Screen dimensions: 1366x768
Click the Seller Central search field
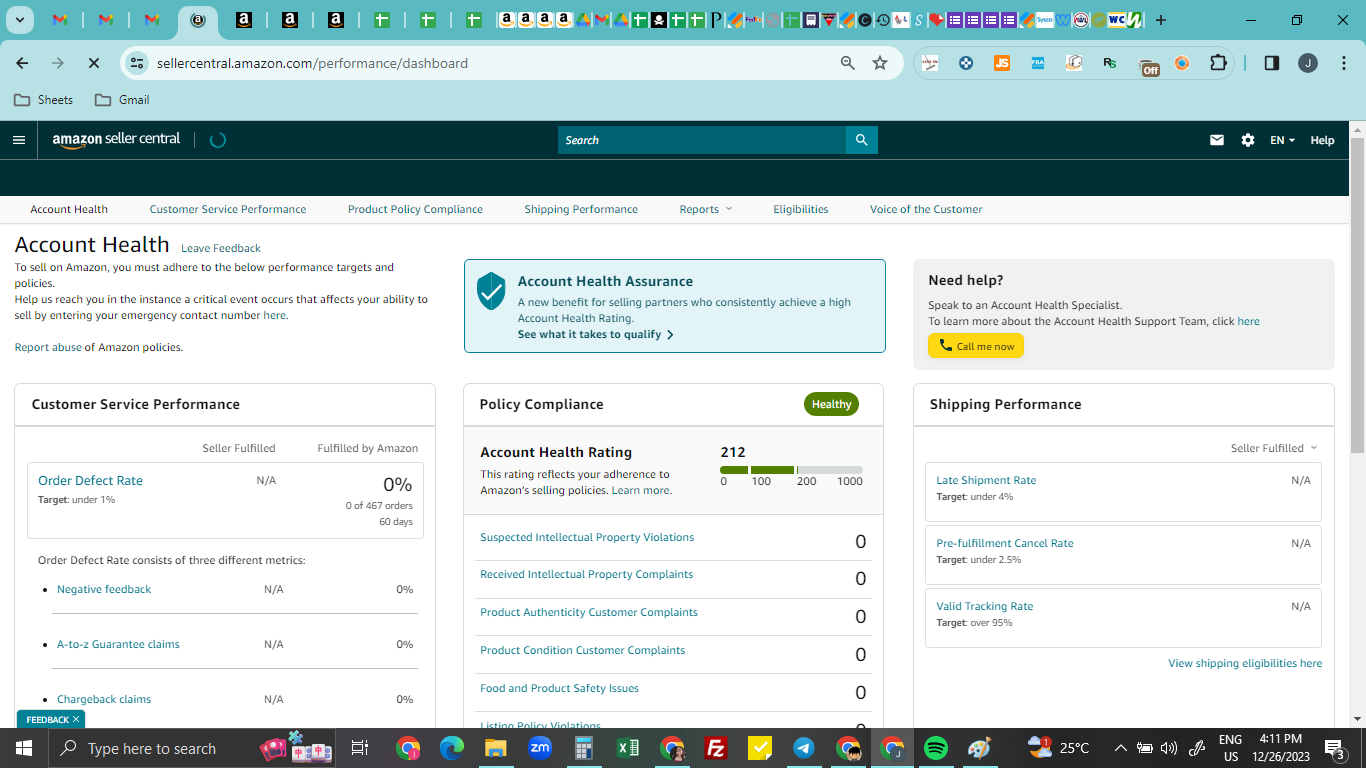pos(702,140)
